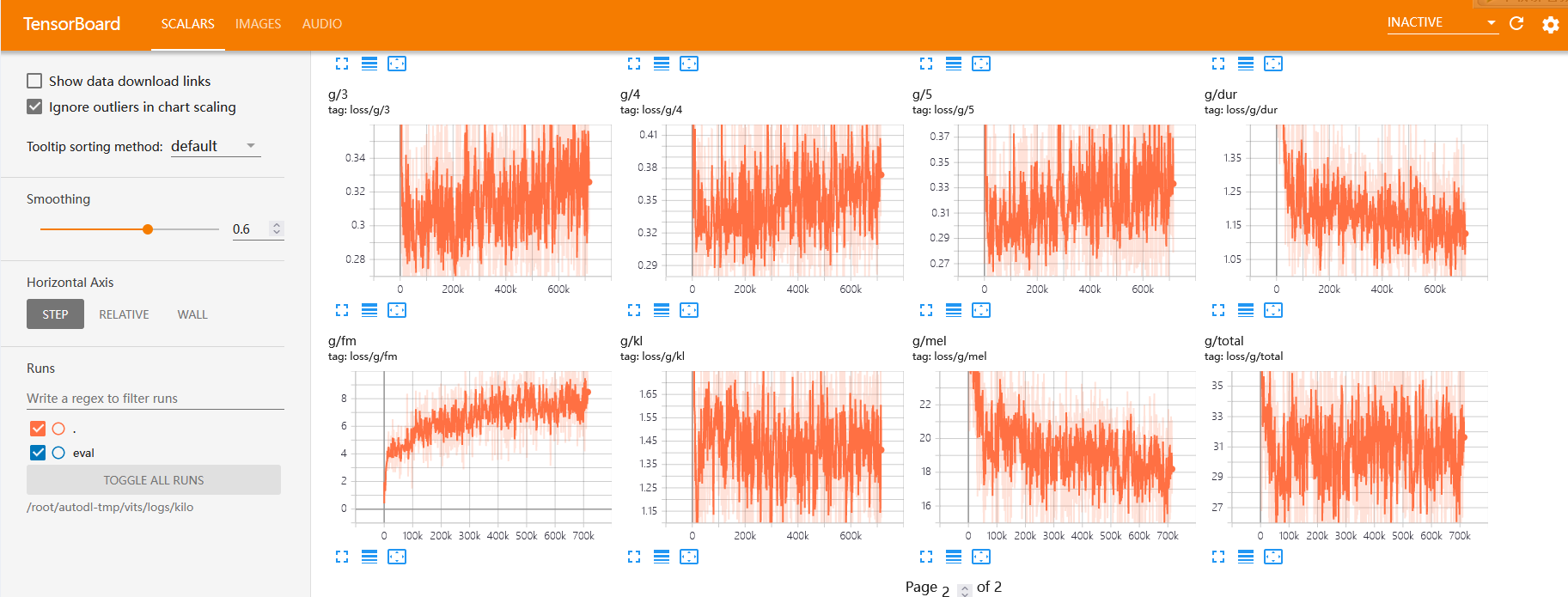The width and height of the screenshot is (1568, 597).
Task: Click the regex filter runs input field
Action: (x=155, y=399)
